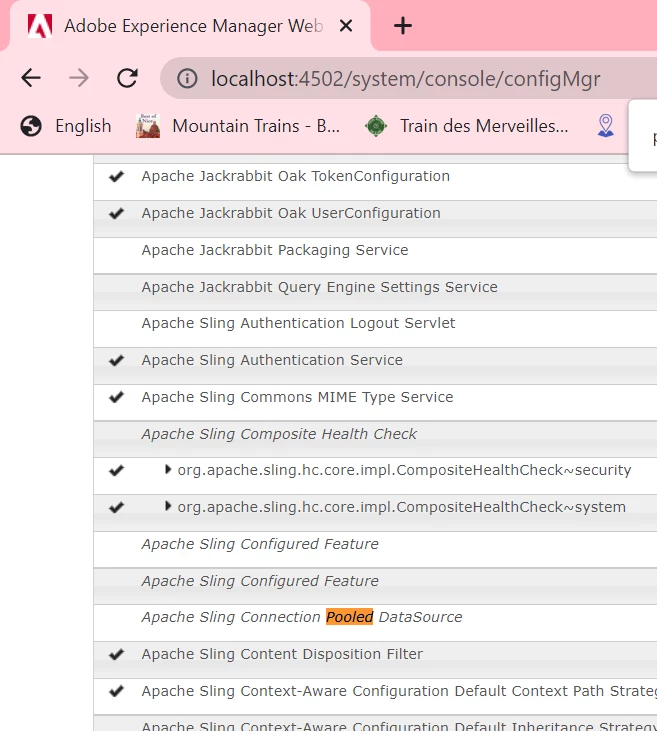Screen dimensions: 657x731
Task: Close the Adobe Experience Manager tab
Action: [346, 26]
